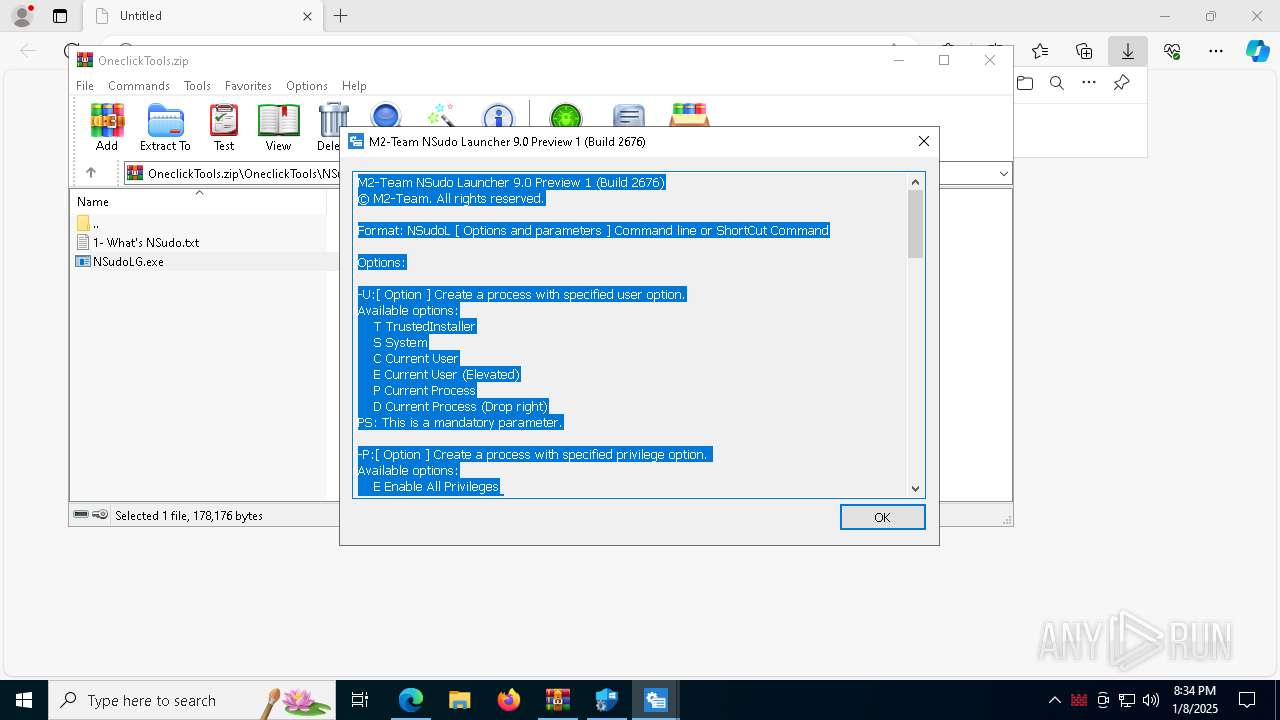Open the volume control in system tray

1151,700
